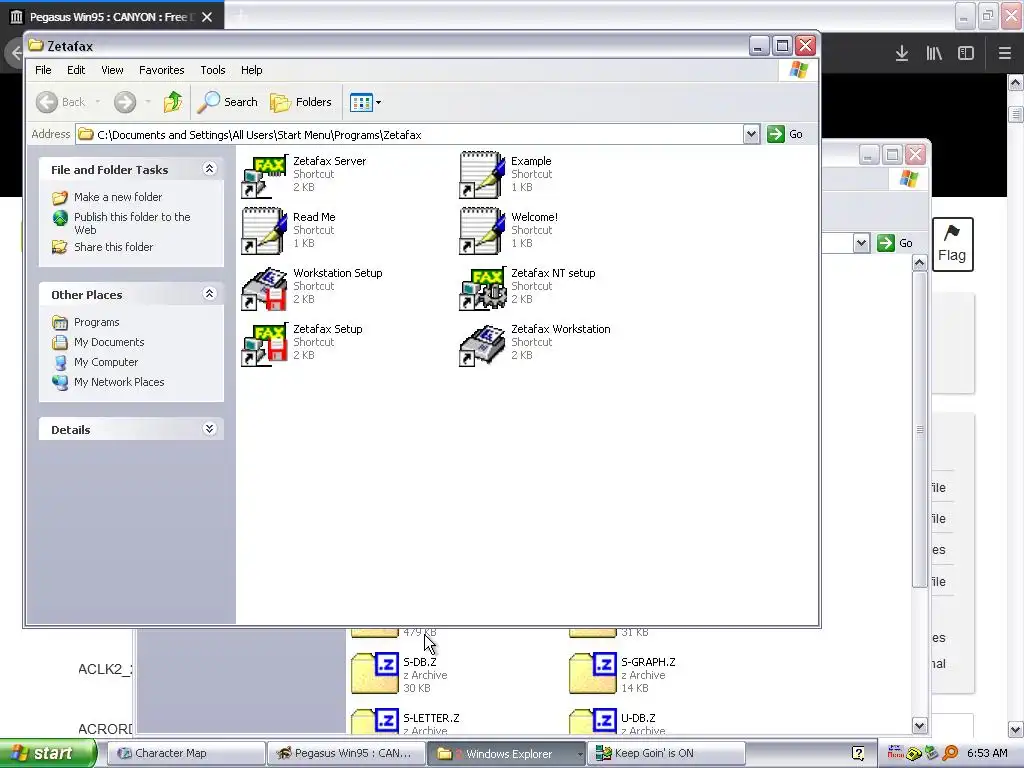Screen dimensions: 1024x768
Task: Open the Windows Explorer taskbar group
Action: (x=506, y=753)
